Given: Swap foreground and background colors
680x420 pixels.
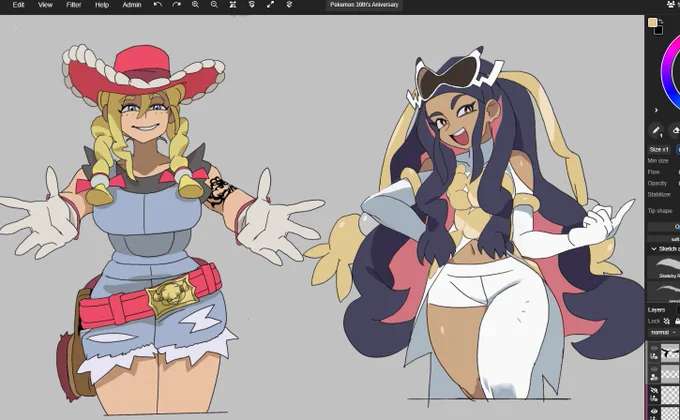Looking at the screenshot, I should [x=661, y=21].
